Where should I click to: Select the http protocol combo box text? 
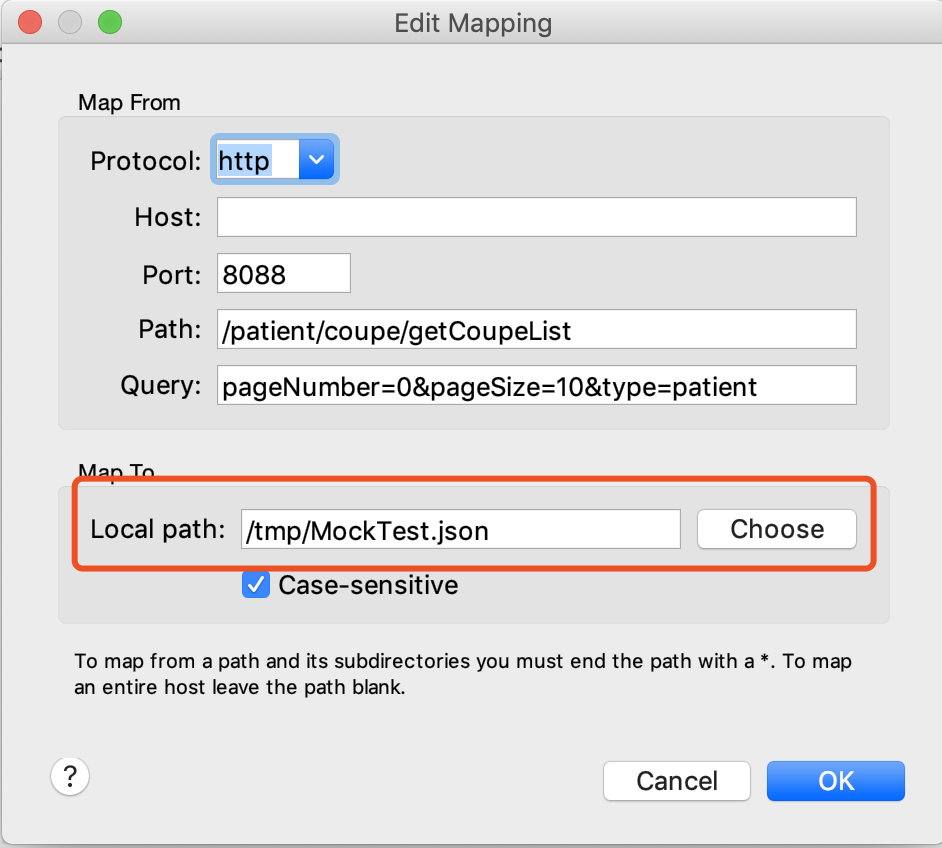256,160
